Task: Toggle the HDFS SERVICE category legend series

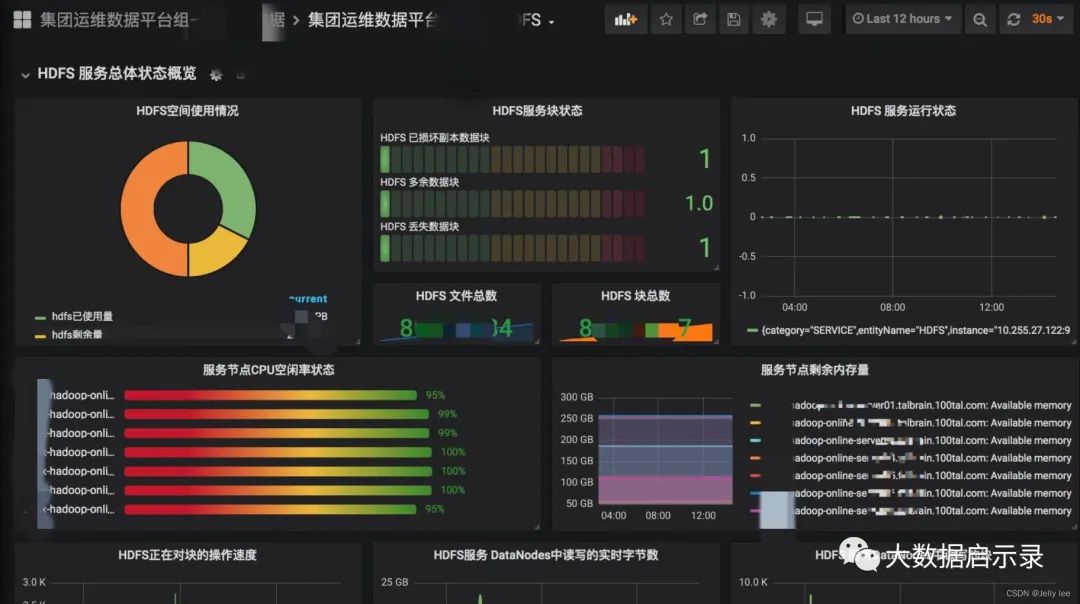Action: tap(909, 331)
